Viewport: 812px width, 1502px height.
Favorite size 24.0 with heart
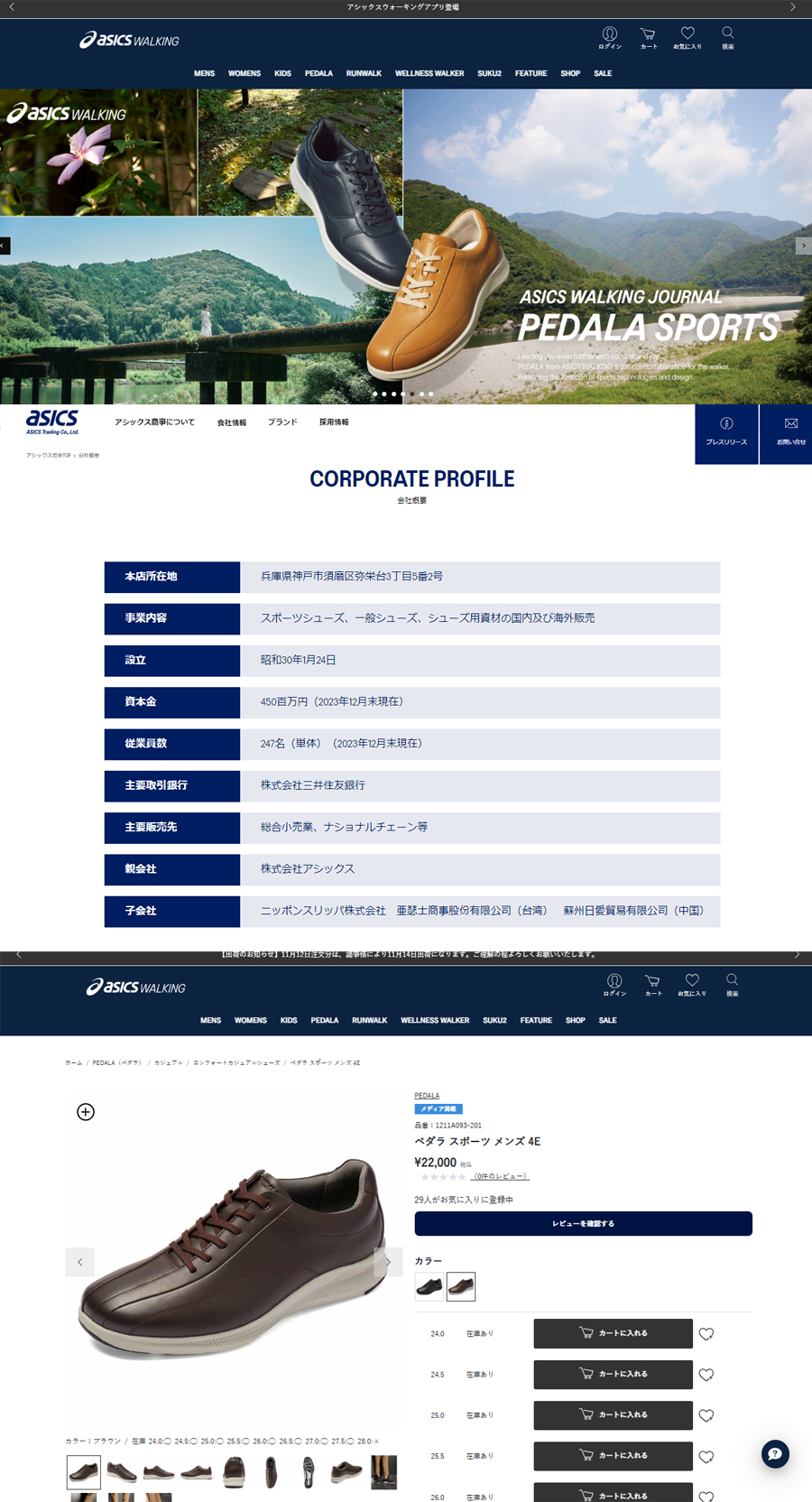click(706, 1334)
